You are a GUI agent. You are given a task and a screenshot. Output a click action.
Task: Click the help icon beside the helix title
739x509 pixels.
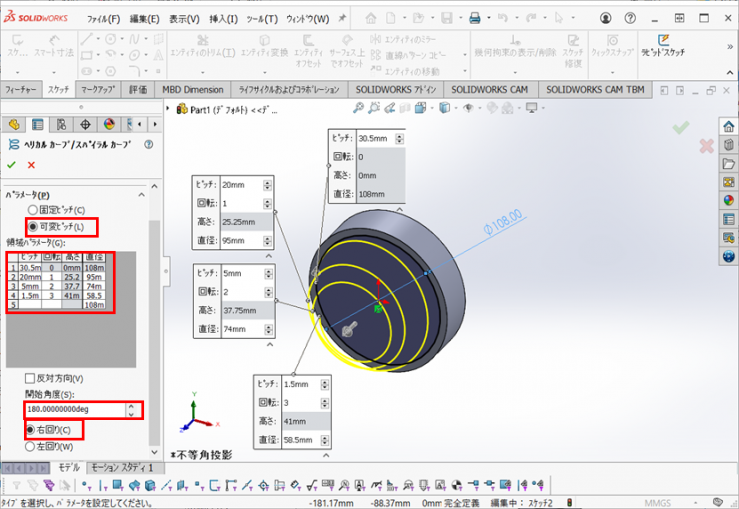point(149,145)
